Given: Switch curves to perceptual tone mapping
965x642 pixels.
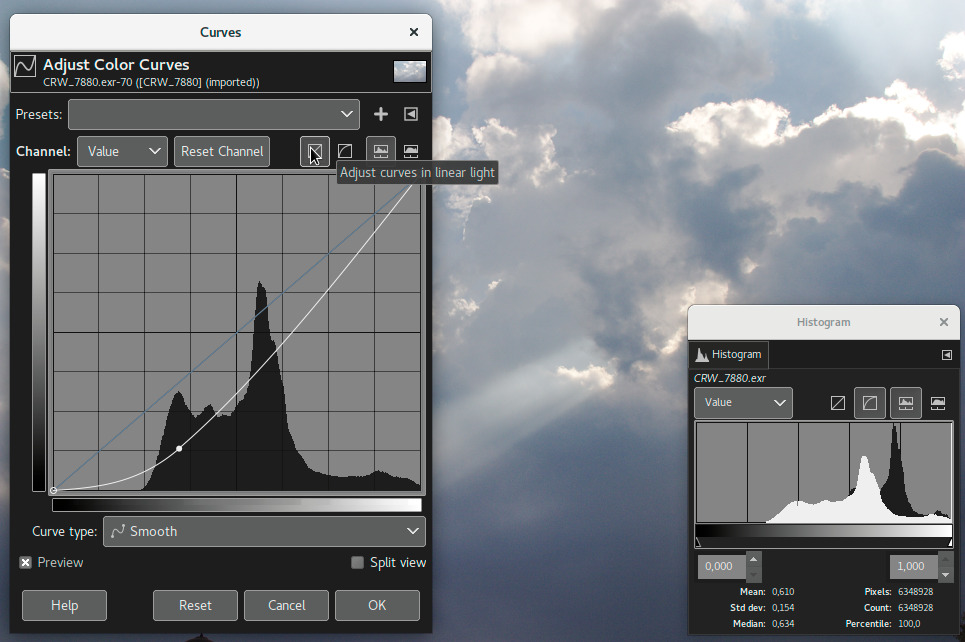Looking at the screenshot, I should pos(345,150).
